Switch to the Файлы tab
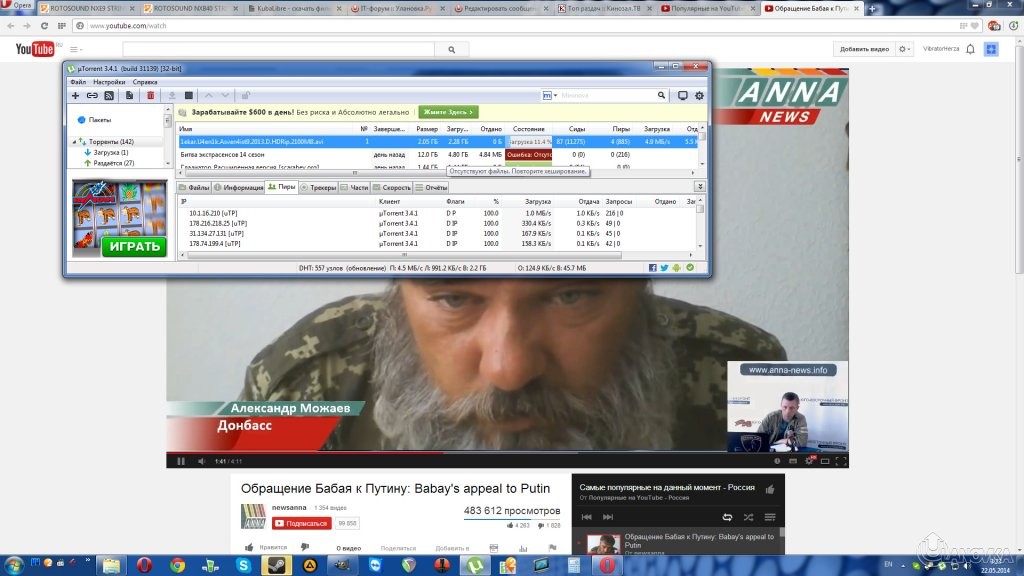The image size is (1024, 576). tap(194, 187)
